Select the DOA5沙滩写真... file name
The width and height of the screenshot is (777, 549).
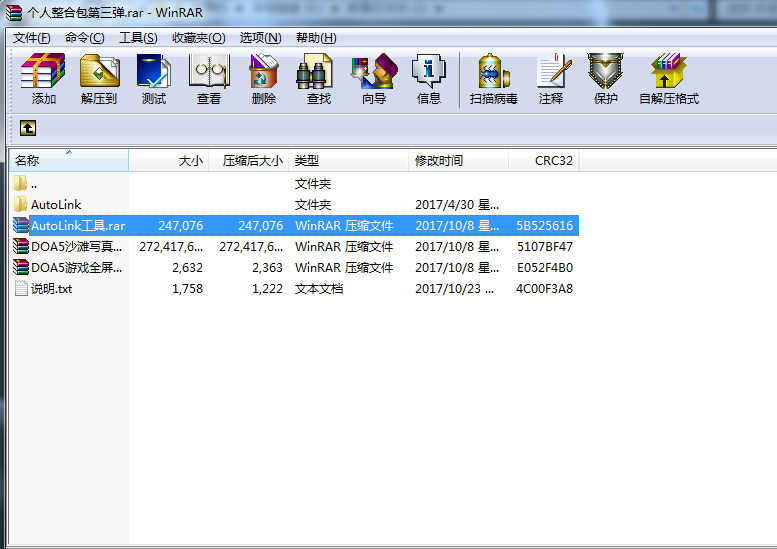click(76, 247)
